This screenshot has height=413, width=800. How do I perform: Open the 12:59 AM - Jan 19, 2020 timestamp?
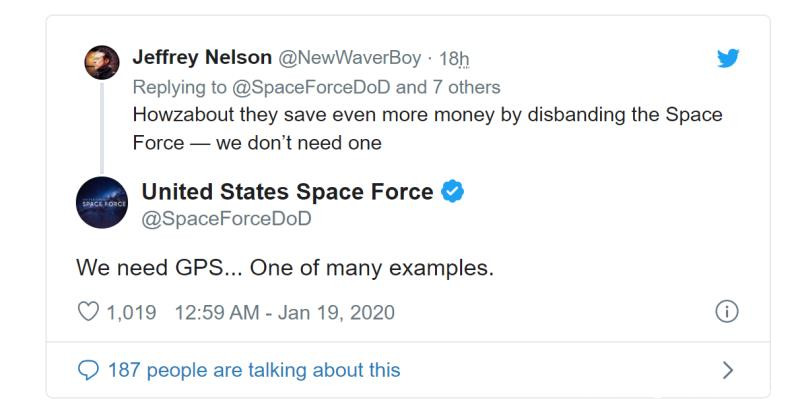[284, 312]
